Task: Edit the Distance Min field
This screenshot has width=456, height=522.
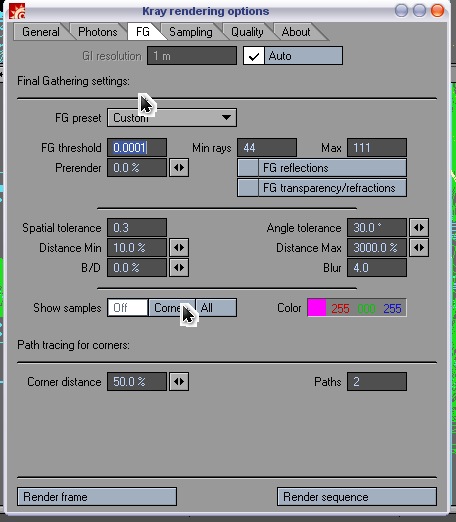Action: (137, 248)
